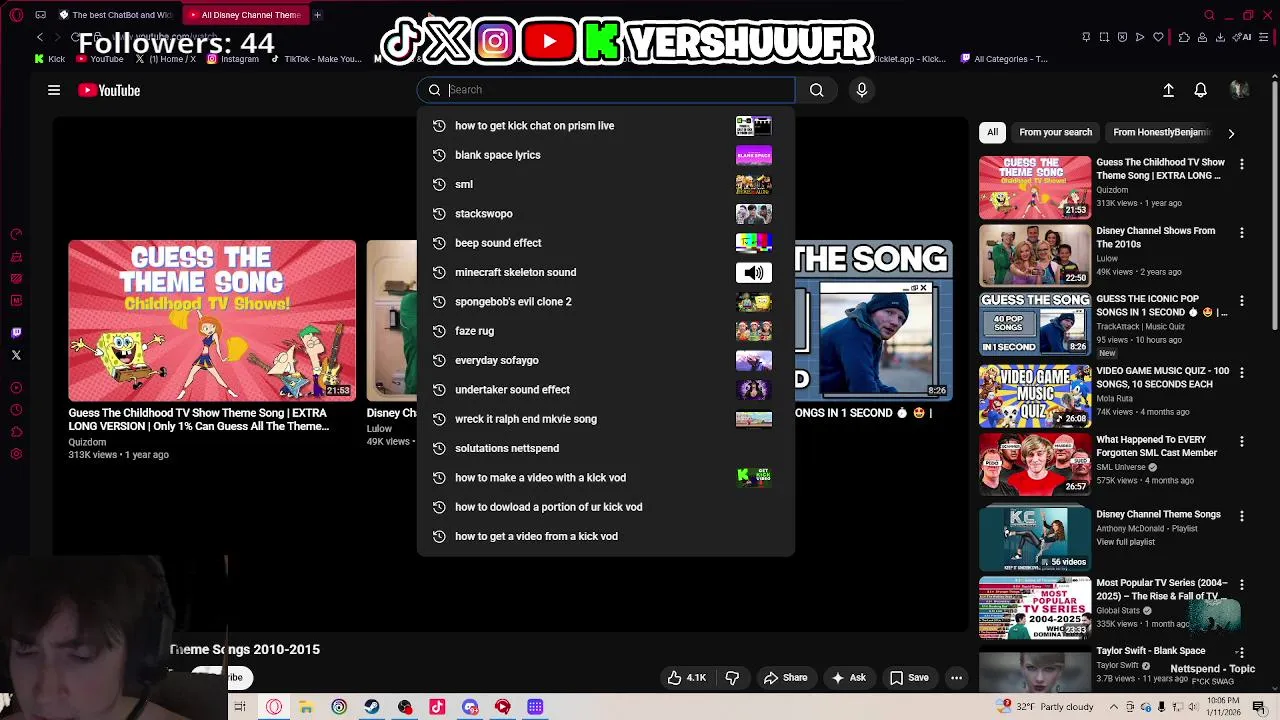Open Twitch in the Opera GX sidebar
This screenshot has width=1280, height=720.
click(x=16, y=333)
